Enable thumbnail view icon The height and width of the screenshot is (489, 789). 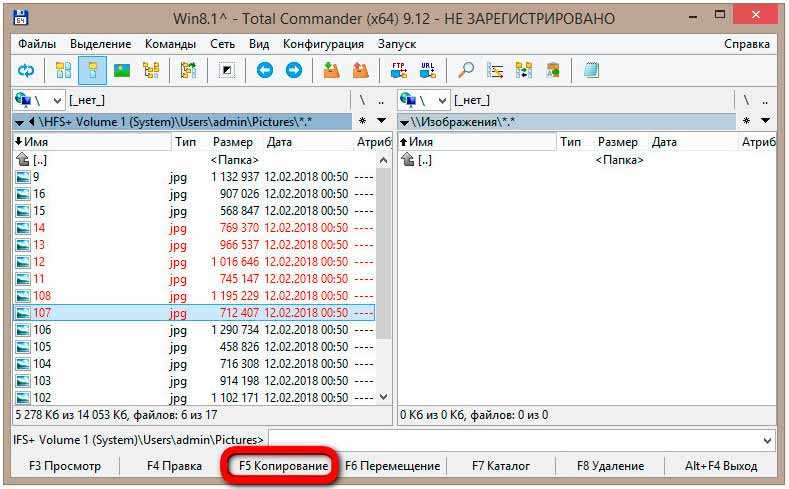click(122, 70)
